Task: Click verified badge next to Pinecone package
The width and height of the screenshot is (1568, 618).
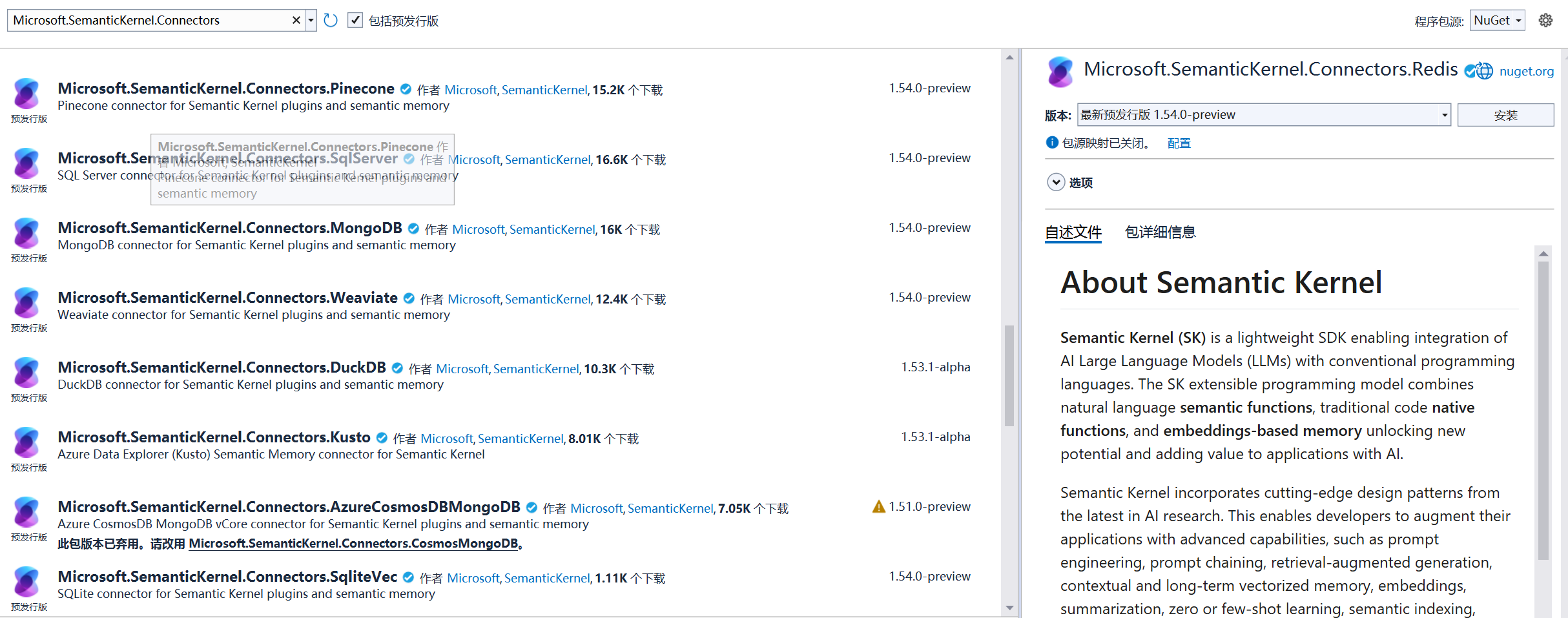Action: pyautogui.click(x=406, y=89)
